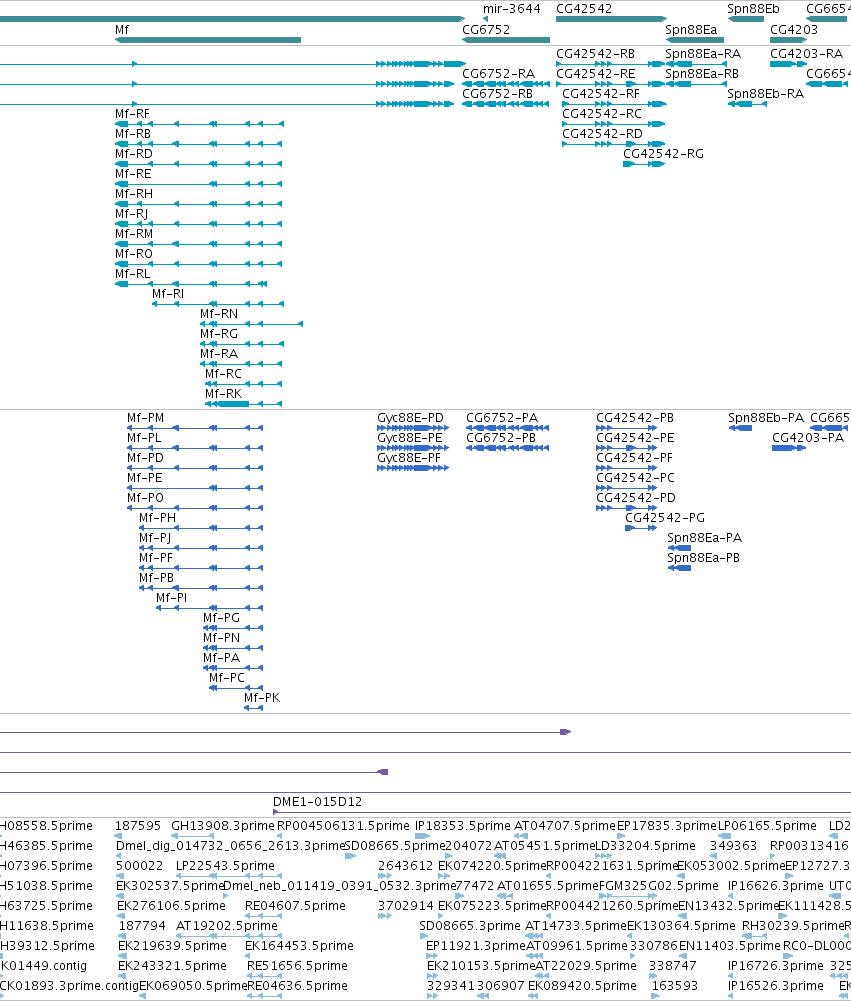Click the Mf-RO transcript
The width and height of the screenshot is (851, 1001).
199,264
